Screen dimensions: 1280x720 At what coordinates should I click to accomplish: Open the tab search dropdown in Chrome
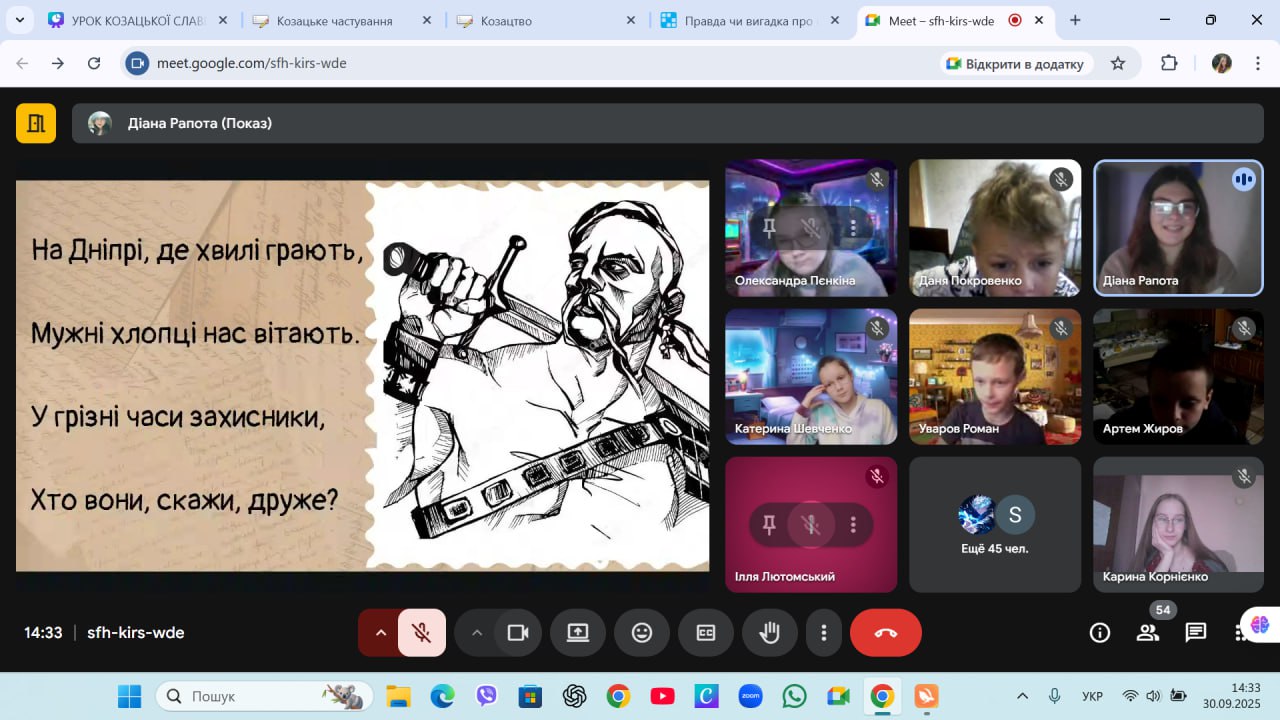pos(20,20)
